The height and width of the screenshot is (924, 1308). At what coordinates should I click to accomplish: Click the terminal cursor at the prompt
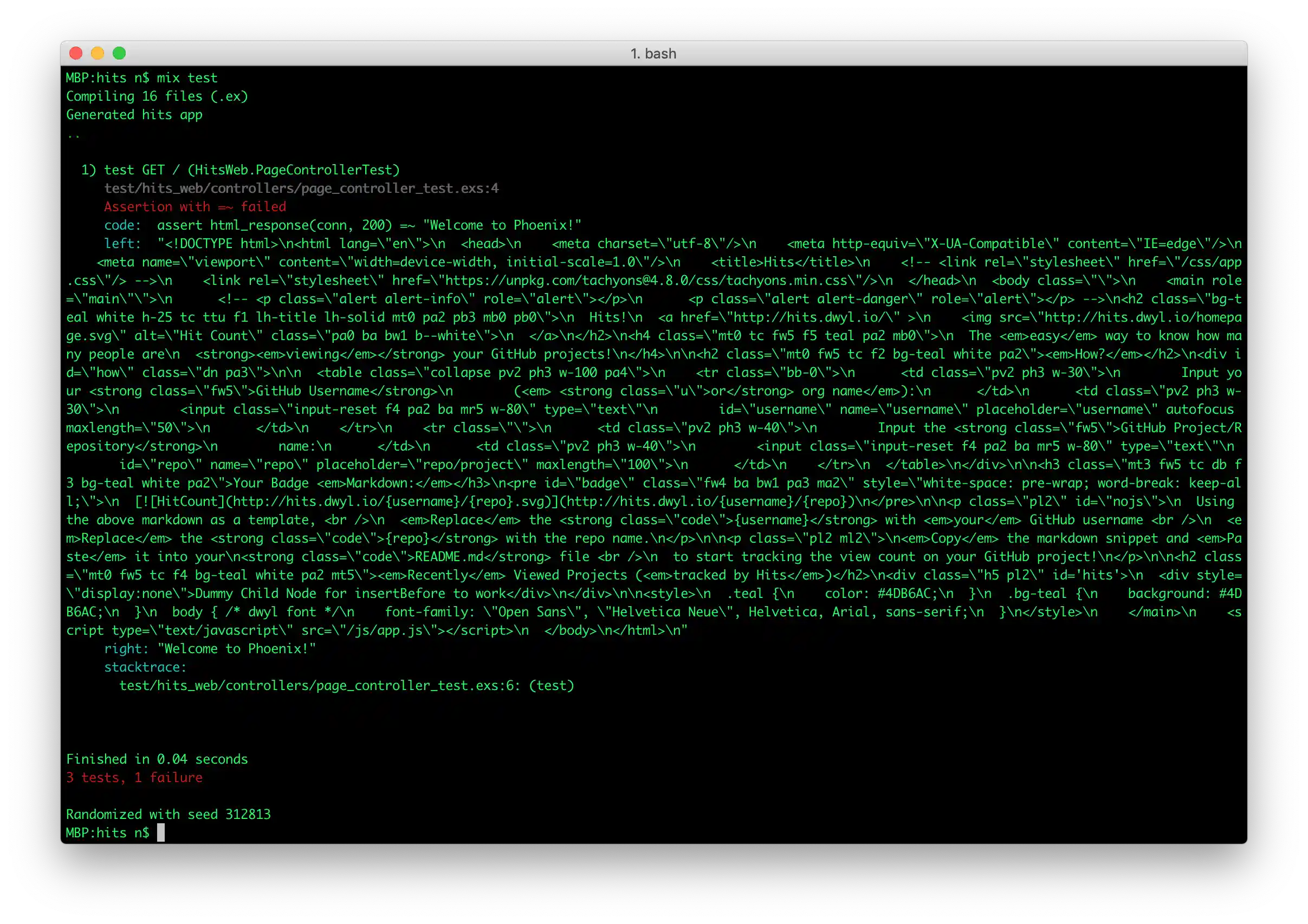(x=160, y=832)
